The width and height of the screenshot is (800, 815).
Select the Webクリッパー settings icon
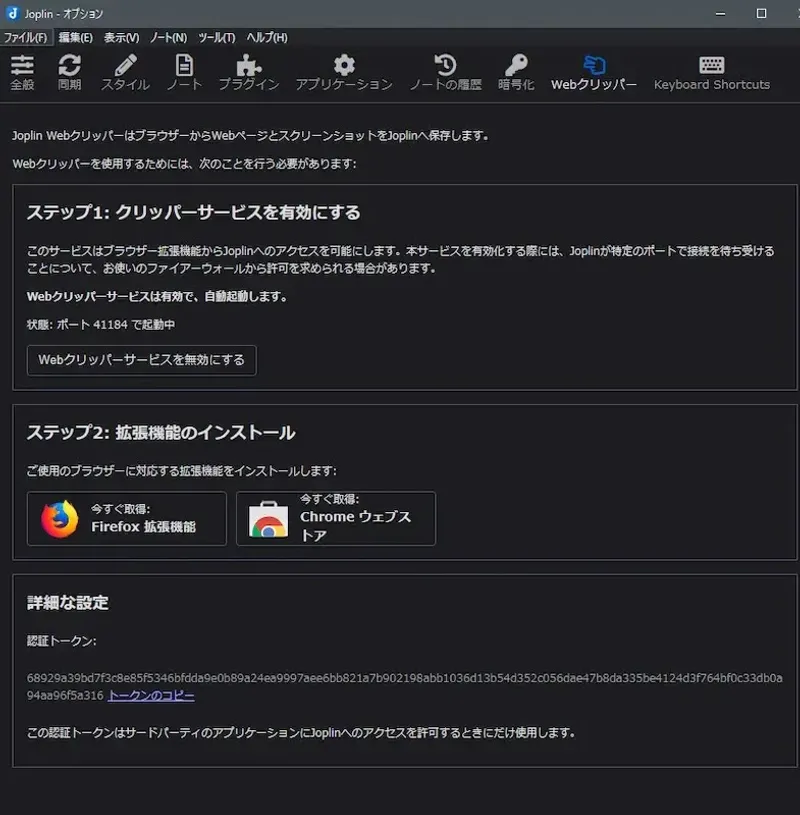click(x=596, y=72)
